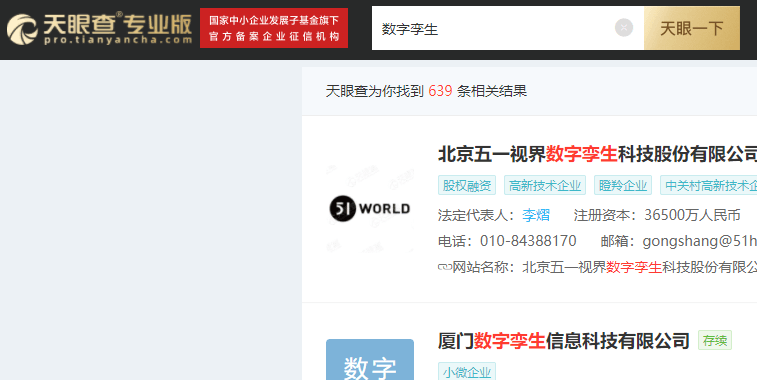Click the link icon beside 网站名称

pyautogui.click(x=444, y=267)
